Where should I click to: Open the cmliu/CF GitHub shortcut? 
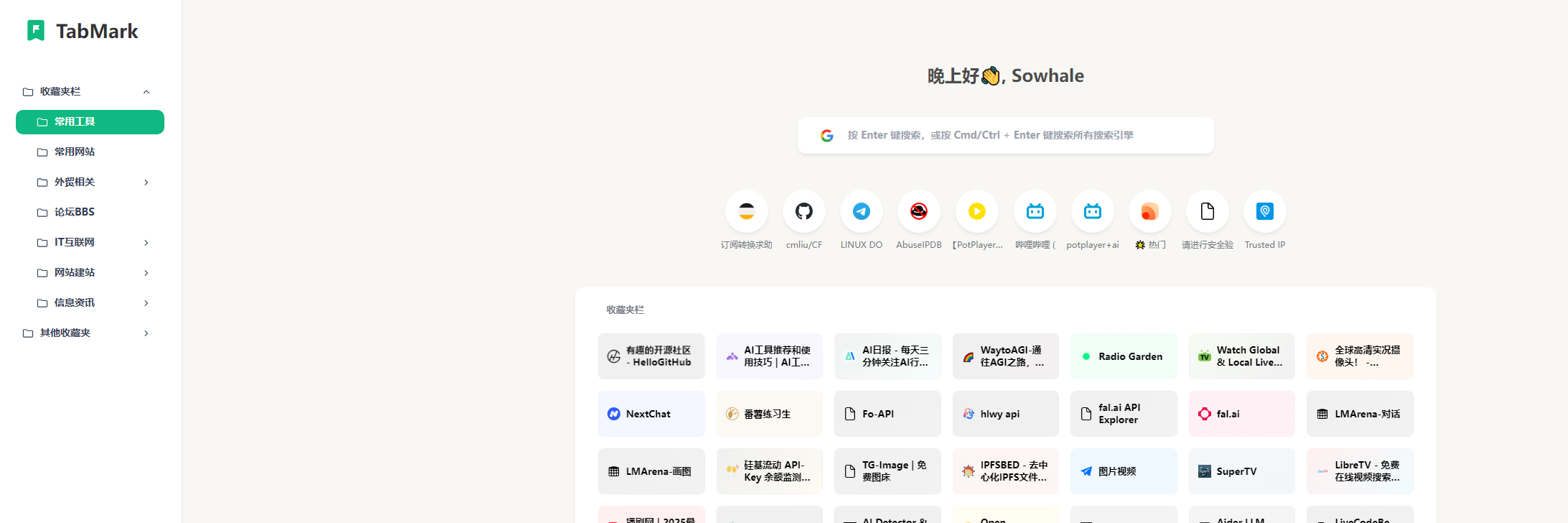(804, 211)
